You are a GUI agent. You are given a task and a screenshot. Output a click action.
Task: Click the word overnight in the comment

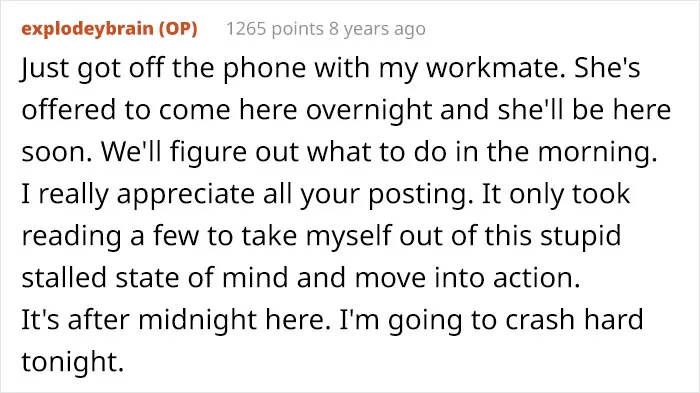pos(369,110)
